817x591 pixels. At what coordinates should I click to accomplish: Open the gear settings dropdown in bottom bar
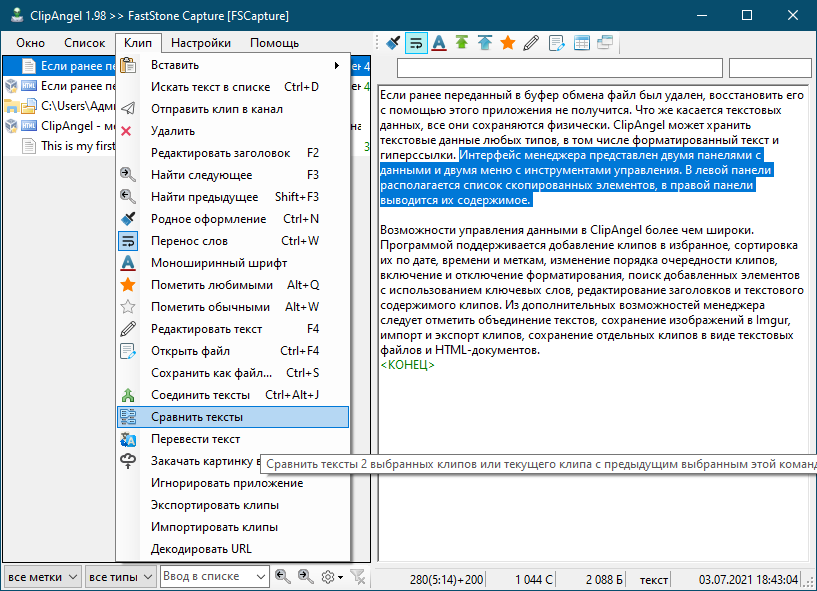click(332, 577)
